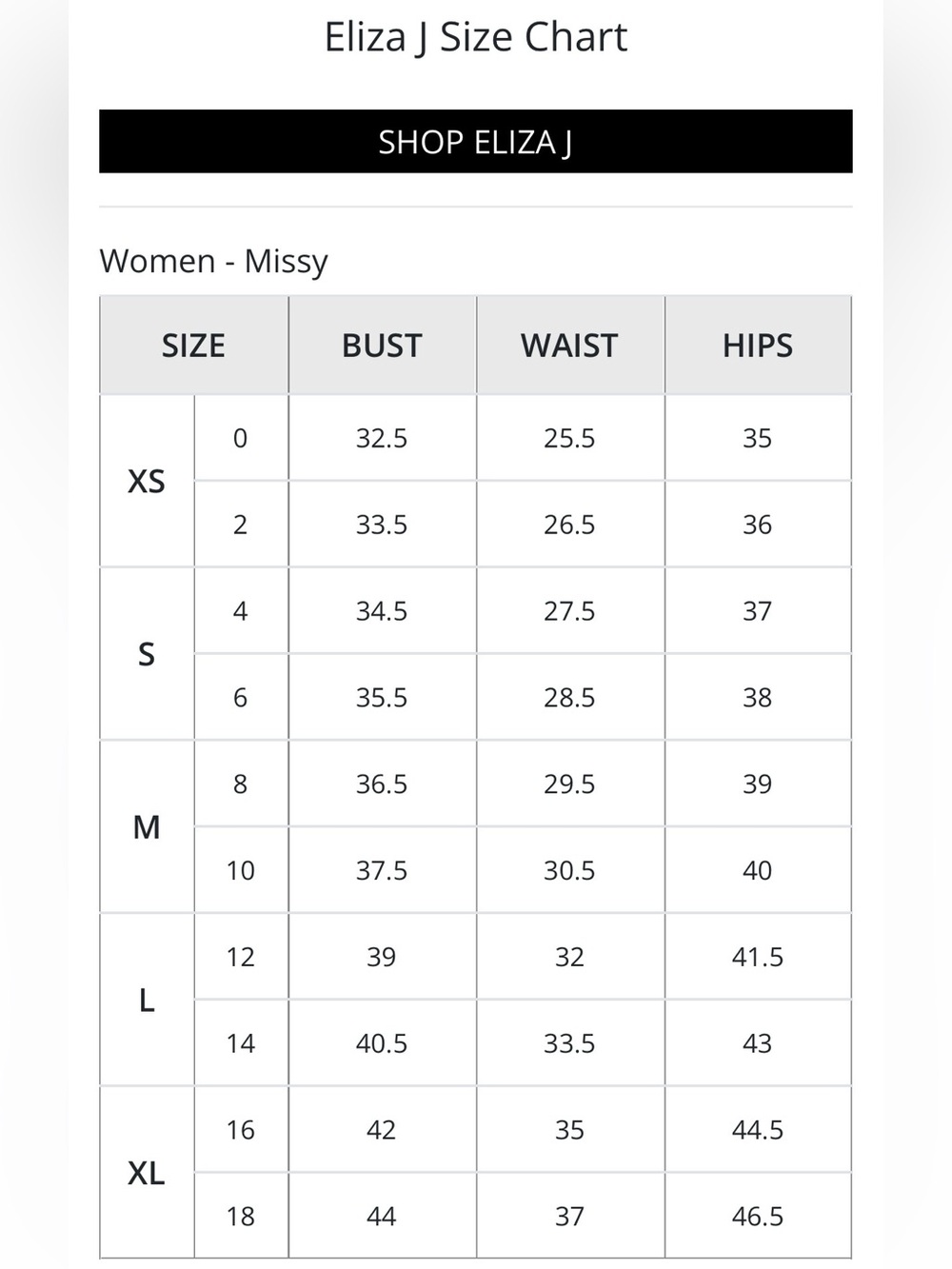The width and height of the screenshot is (952, 1269).
Task: Select the S size label cell
Action: [147, 654]
